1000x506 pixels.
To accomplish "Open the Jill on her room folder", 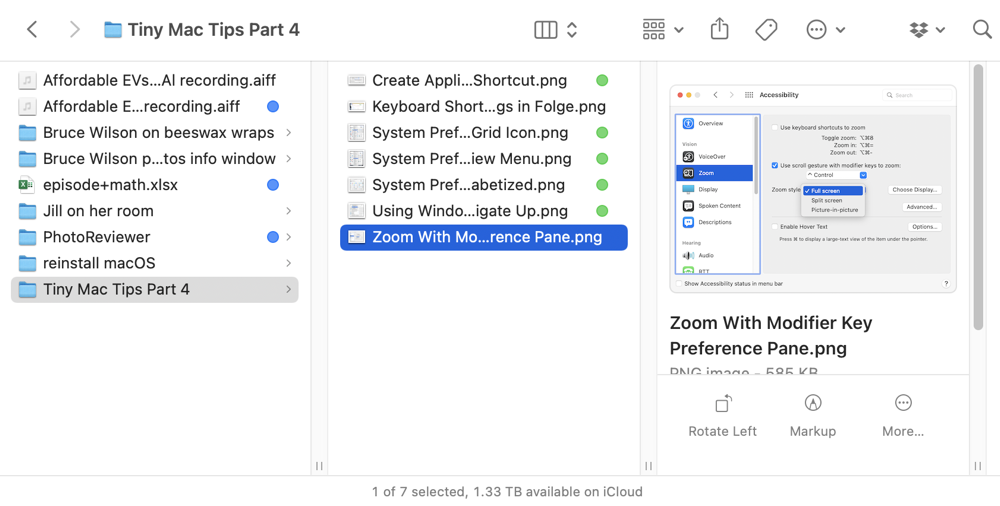I will tap(98, 211).
